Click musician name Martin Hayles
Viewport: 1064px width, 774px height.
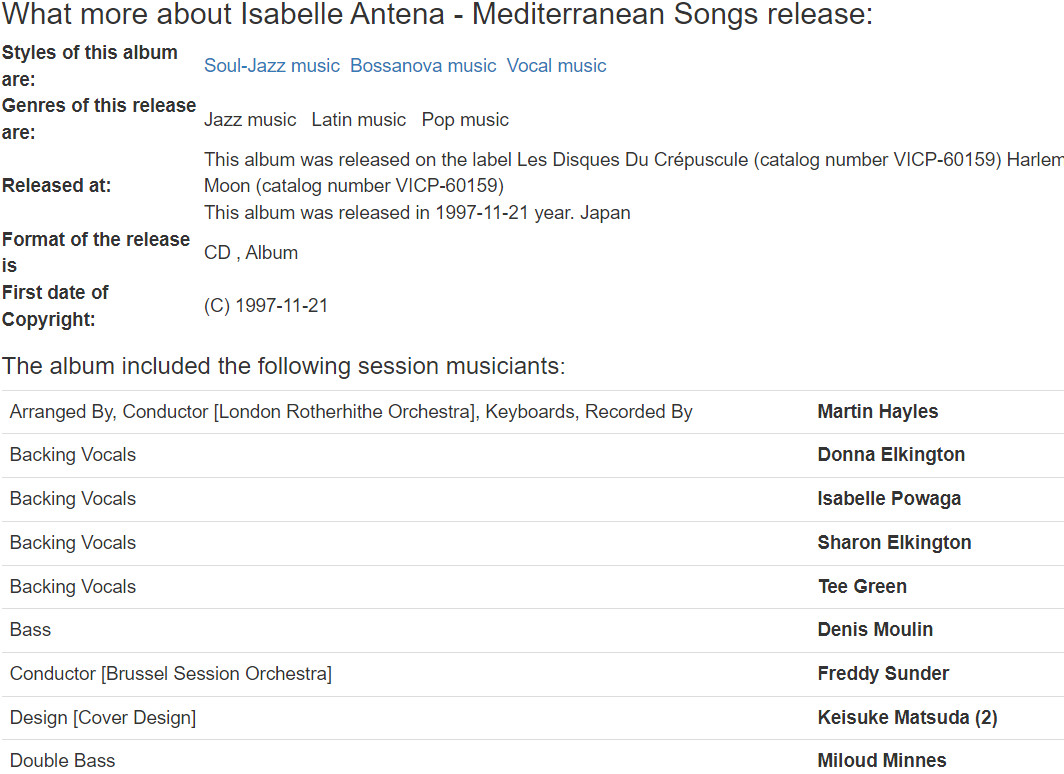tap(877, 412)
